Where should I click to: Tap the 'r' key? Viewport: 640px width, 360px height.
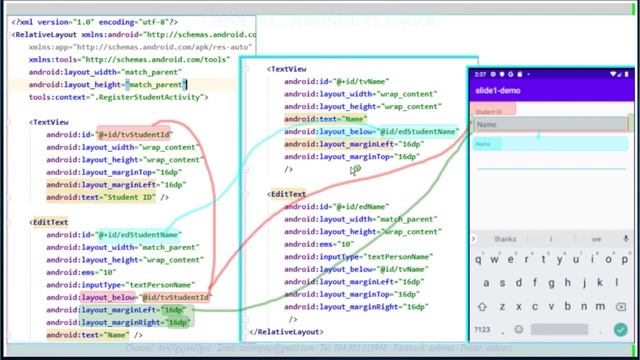click(x=527, y=260)
